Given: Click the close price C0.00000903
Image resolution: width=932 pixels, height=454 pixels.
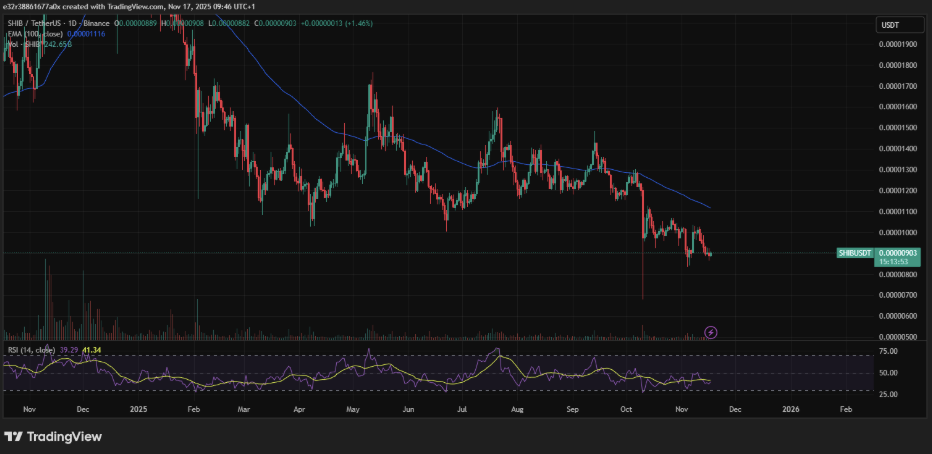Looking at the screenshot, I should pos(276,23).
